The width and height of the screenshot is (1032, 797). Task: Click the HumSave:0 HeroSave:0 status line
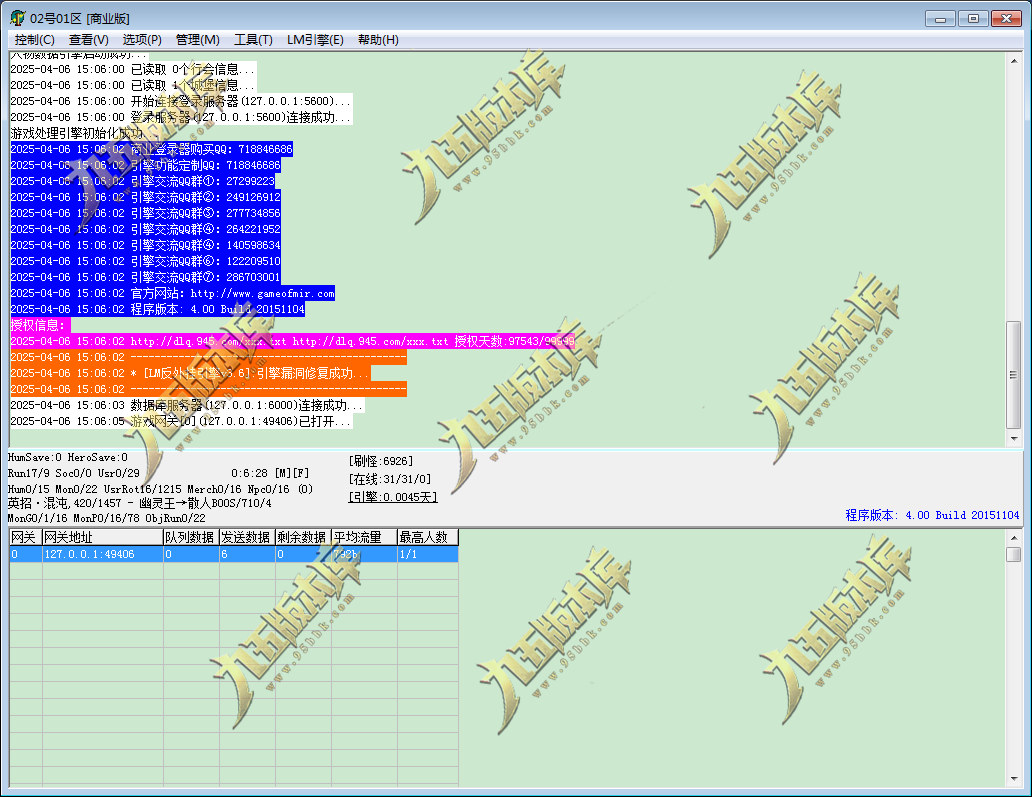click(x=68, y=457)
